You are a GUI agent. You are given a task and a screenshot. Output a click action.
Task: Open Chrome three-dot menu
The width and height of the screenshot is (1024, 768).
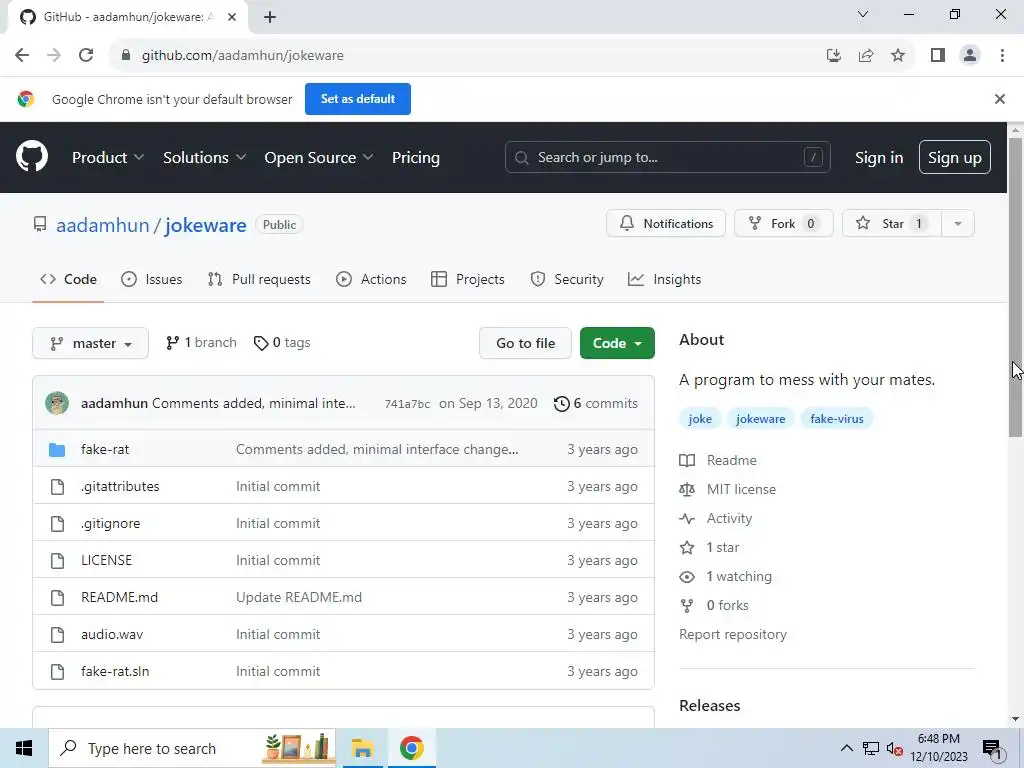point(1002,55)
